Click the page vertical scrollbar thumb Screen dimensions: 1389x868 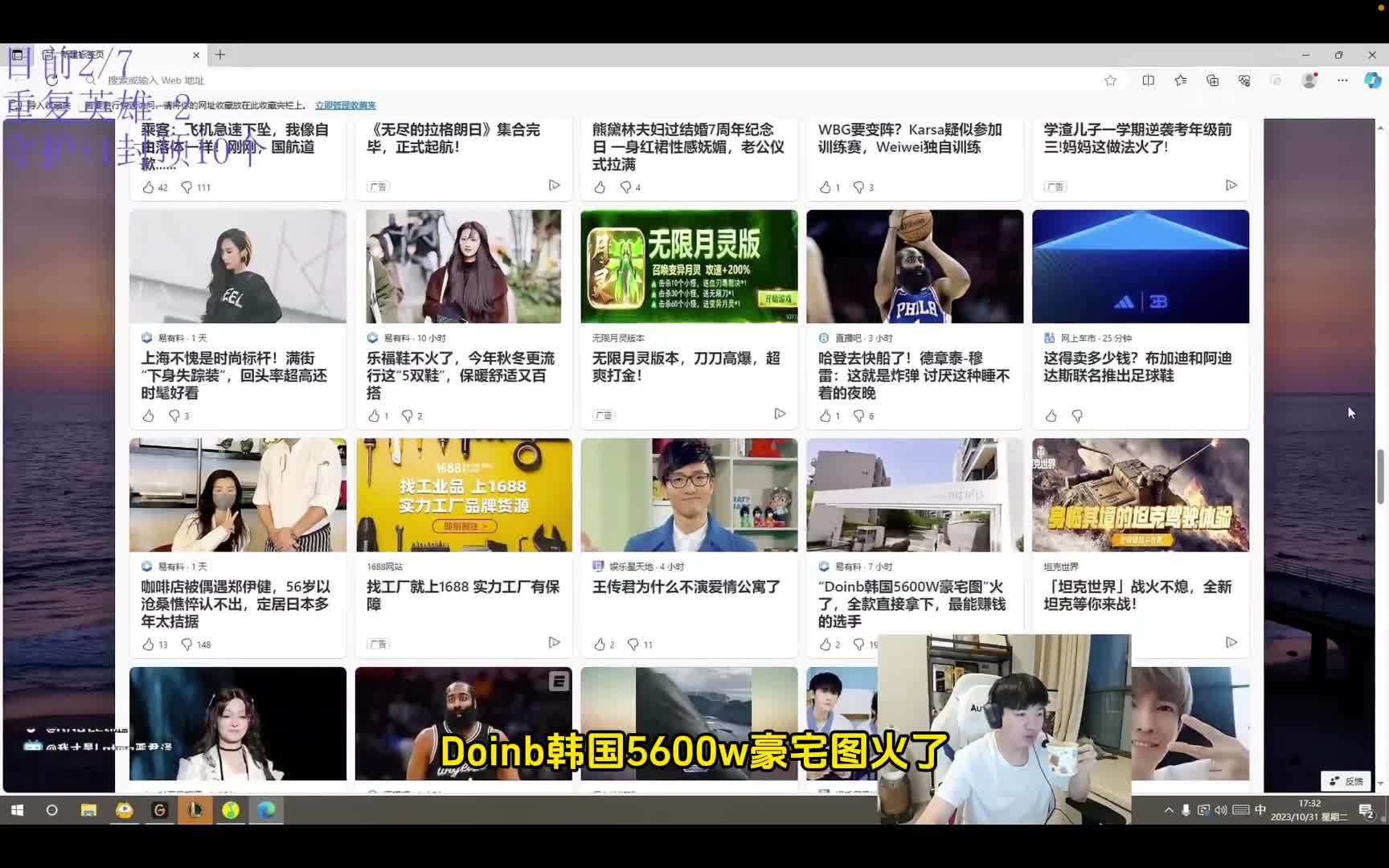[x=1382, y=477]
